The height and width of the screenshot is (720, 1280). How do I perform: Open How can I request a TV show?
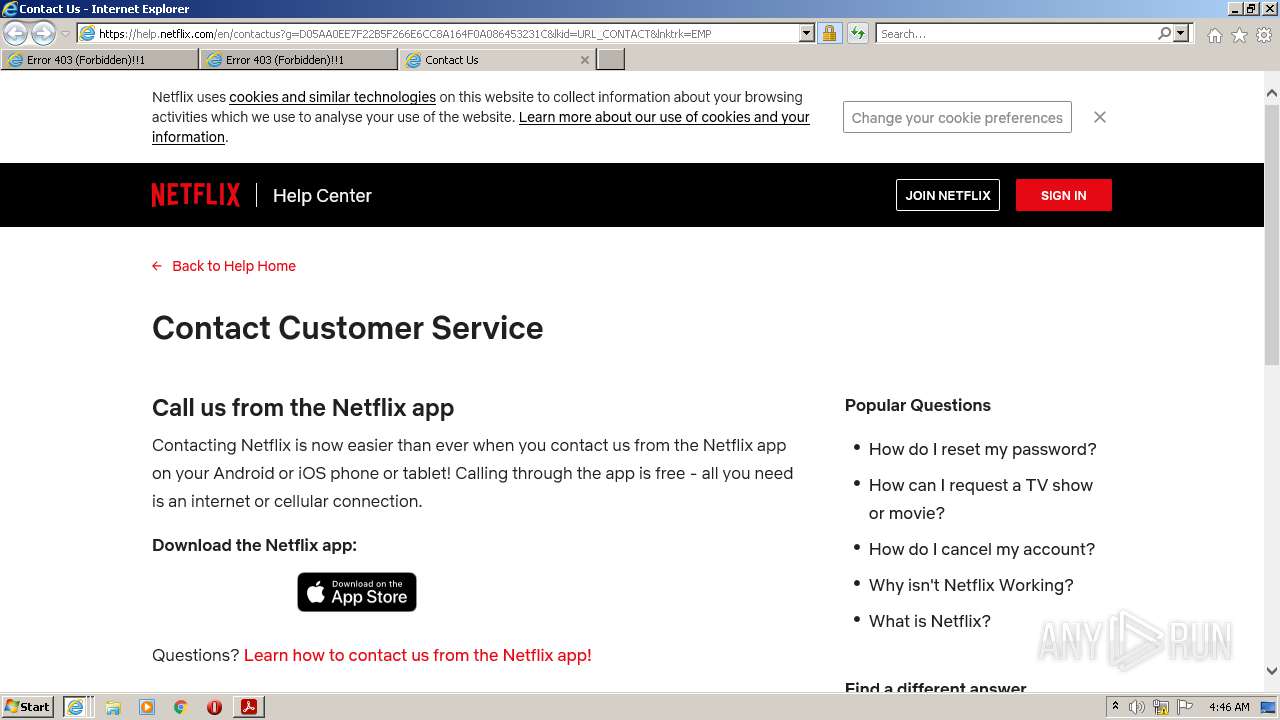click(x=981, y=499)
